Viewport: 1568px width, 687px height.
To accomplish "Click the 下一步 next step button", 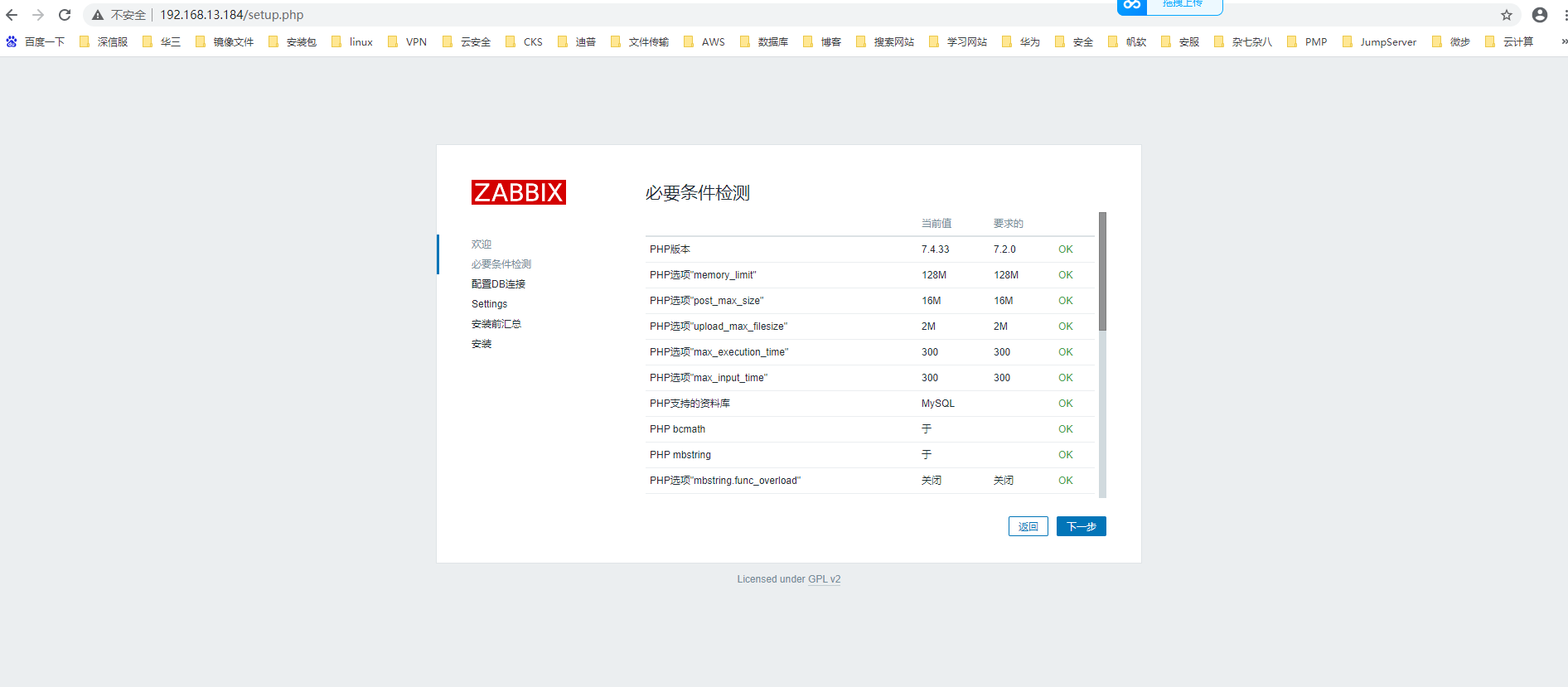I will point(1082,526).
